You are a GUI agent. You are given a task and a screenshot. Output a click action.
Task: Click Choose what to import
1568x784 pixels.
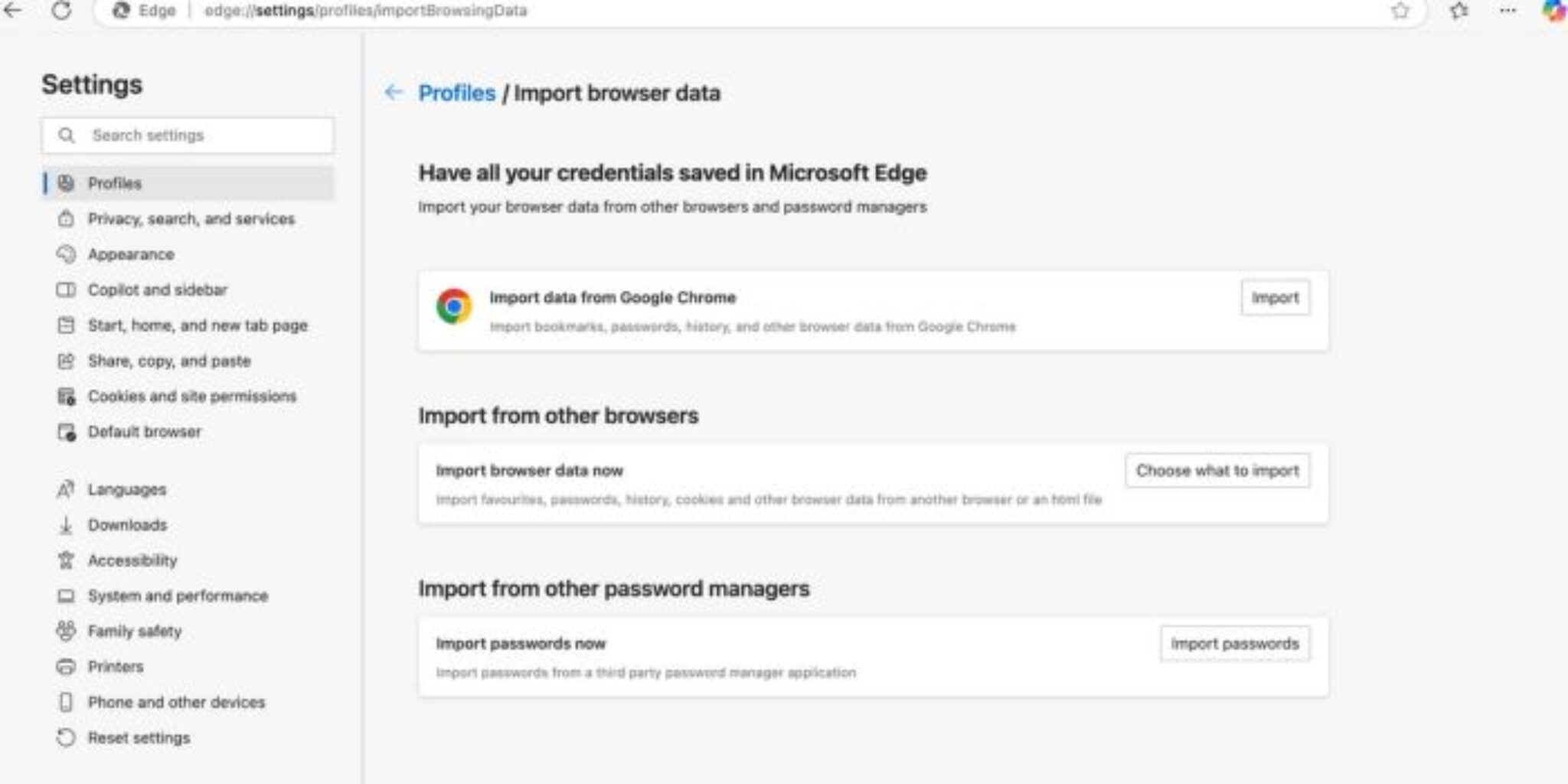pyautogui.click(x=1217, y=470)
